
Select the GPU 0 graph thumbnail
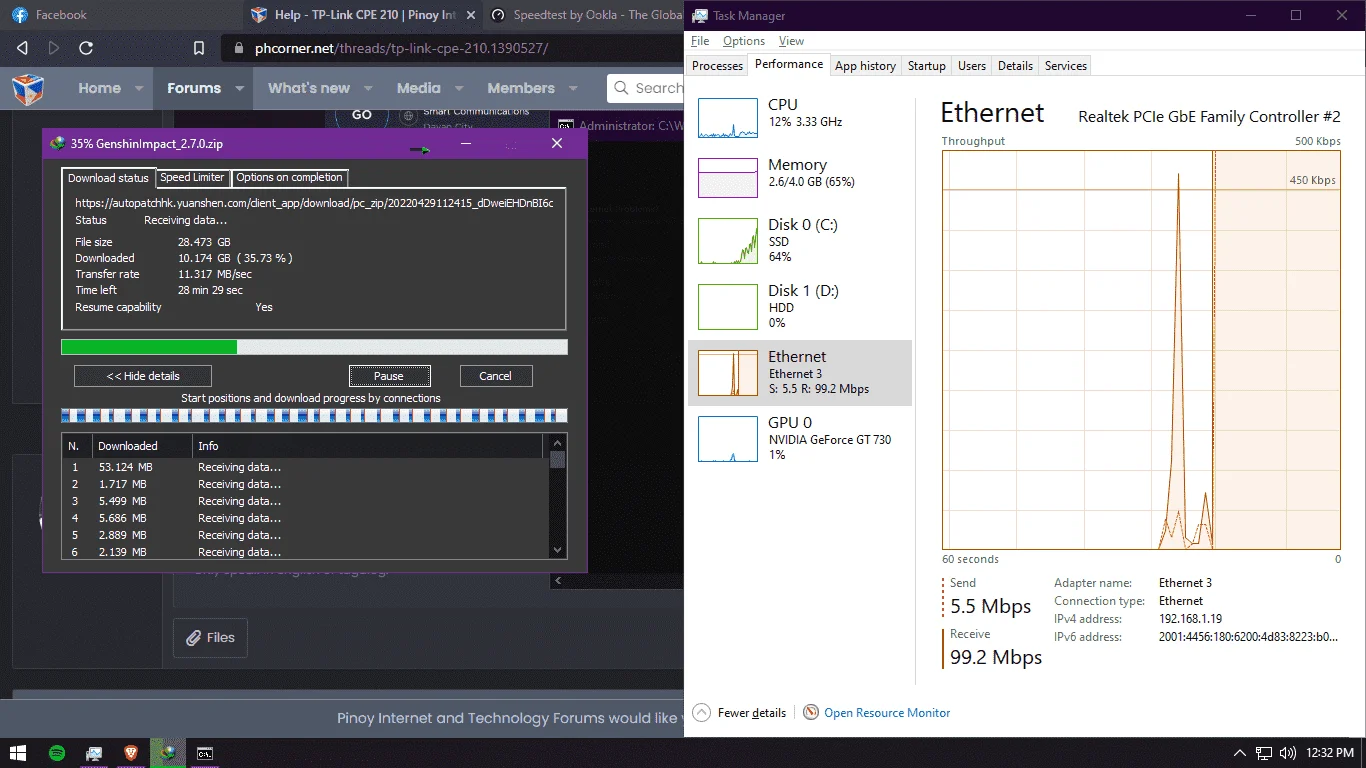point(727,439)
